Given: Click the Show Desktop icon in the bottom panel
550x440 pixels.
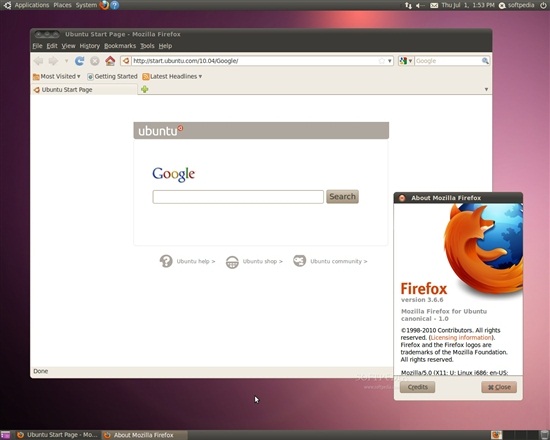Looking at the screenshot, I should (5, 435).
